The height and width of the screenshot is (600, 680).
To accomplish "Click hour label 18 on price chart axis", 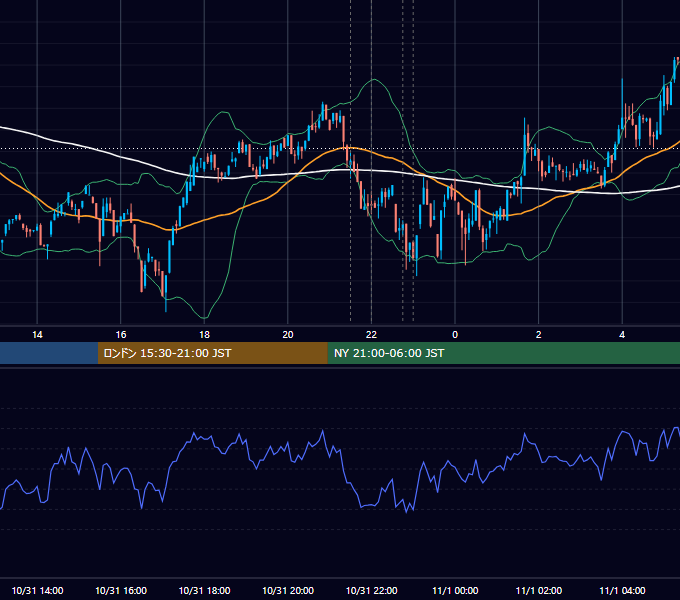I will pyautogui.click(x=204, y=335).
